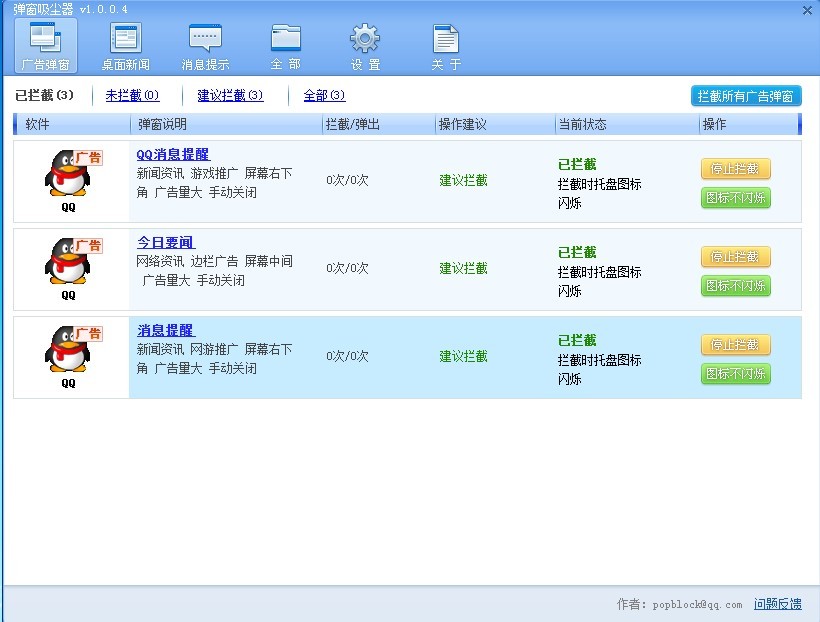
Task: Close the 弹窗吸尘器 window
Action: 807,10
